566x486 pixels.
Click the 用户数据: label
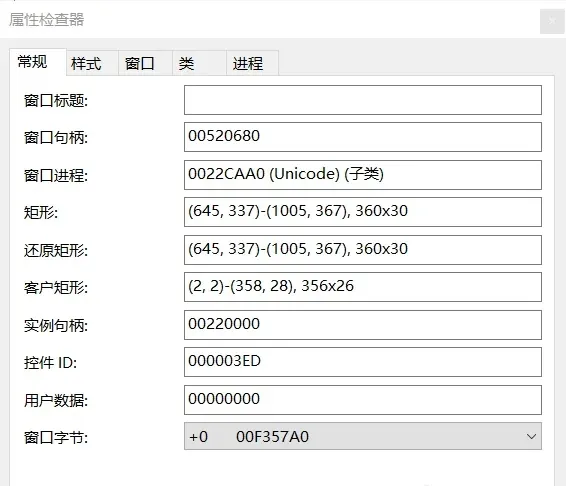[56, 401]
